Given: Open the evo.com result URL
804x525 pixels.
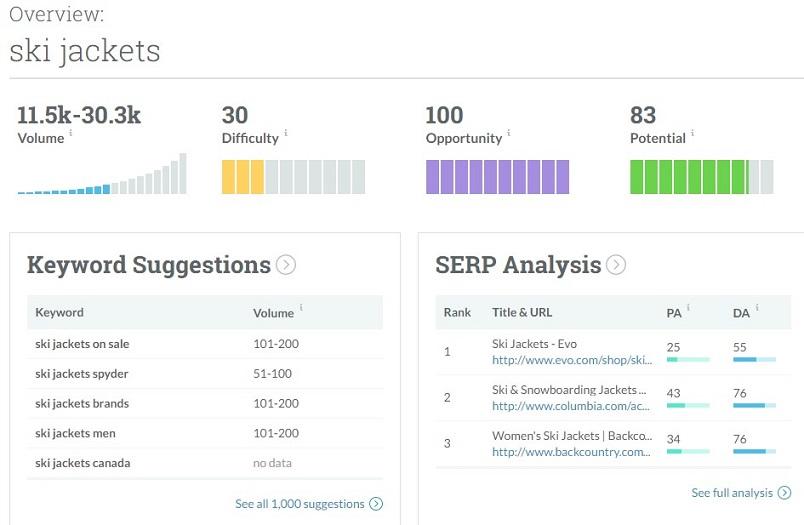Looking at the screenshot, I should point(571,360).
